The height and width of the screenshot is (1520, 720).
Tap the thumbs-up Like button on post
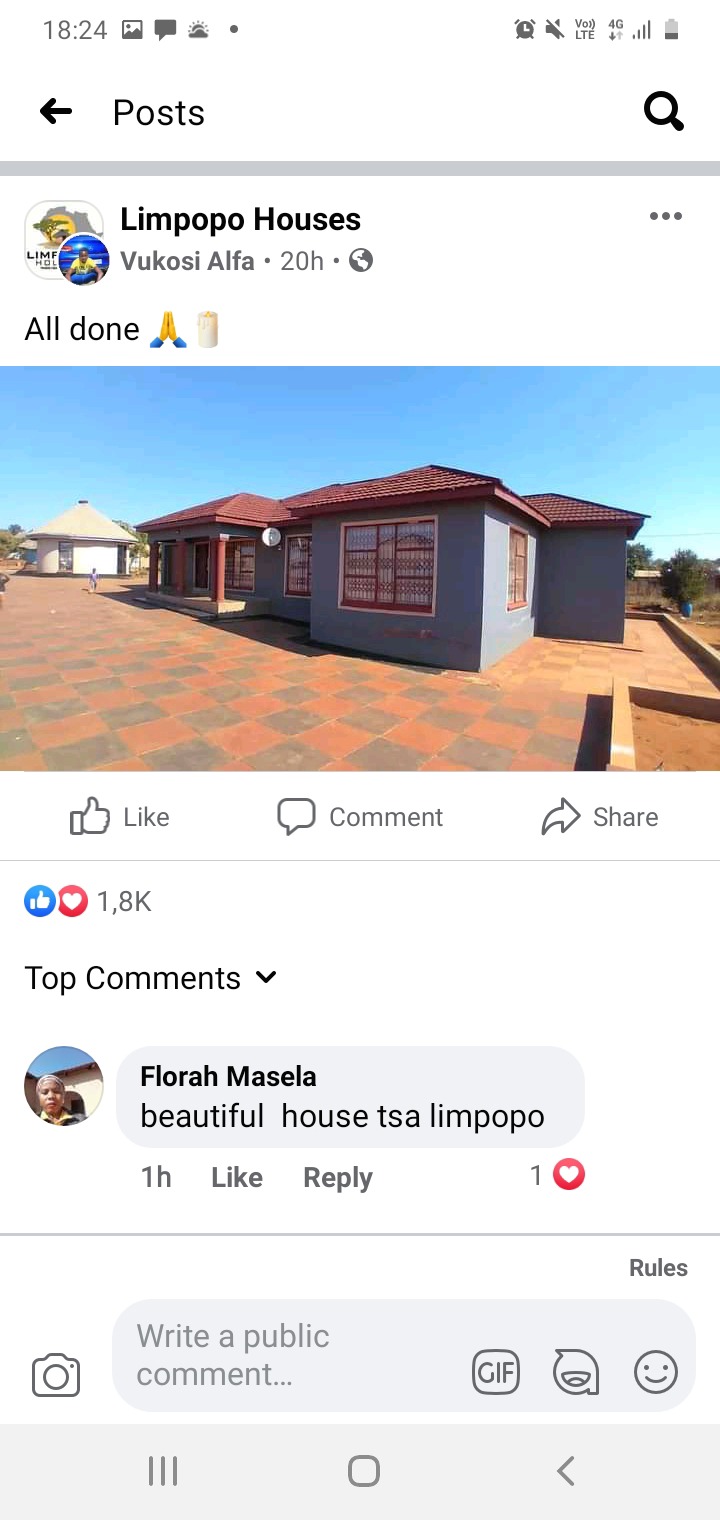[119, 817]
